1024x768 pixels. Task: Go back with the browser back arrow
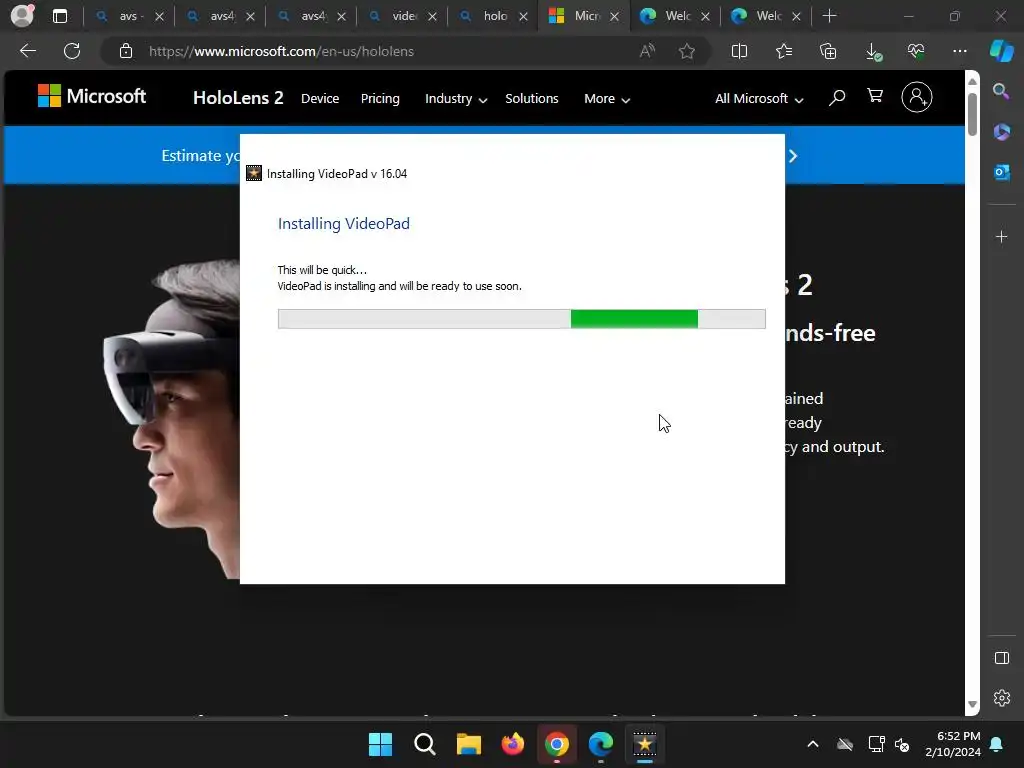pyautogui.click(x=28, y=51)
